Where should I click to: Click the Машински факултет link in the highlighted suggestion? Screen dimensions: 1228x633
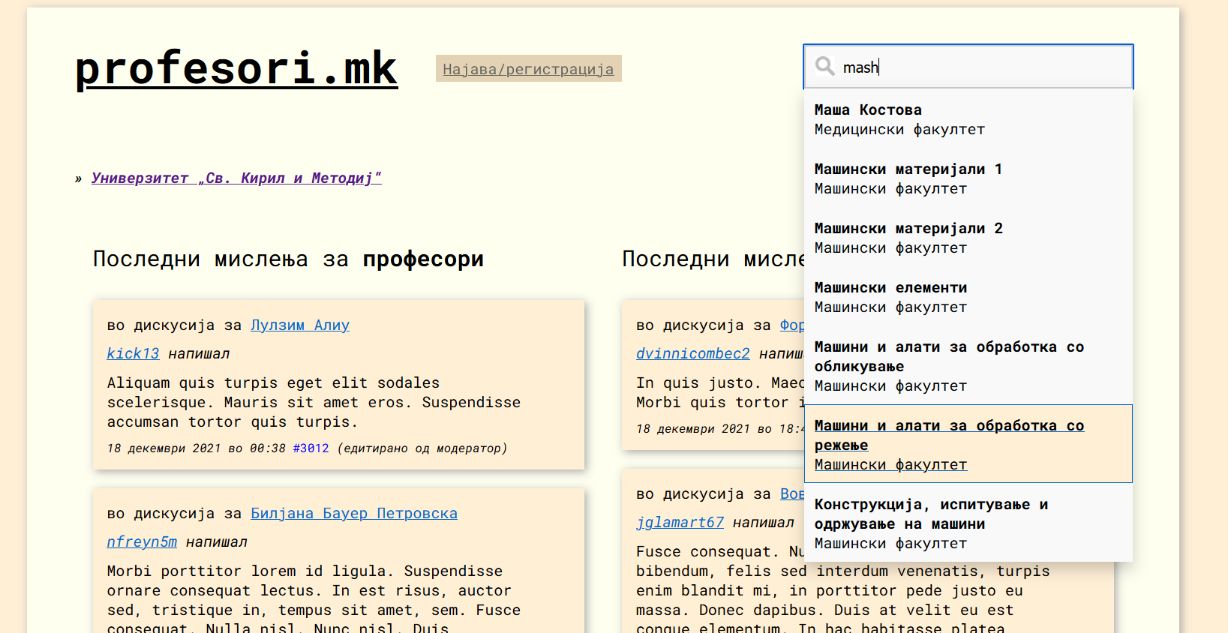pos(891,464)
